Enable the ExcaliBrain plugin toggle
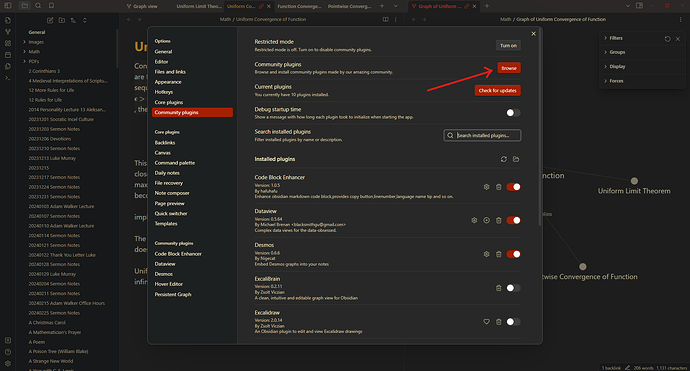690x371 pixels. [x=513, y=288]
